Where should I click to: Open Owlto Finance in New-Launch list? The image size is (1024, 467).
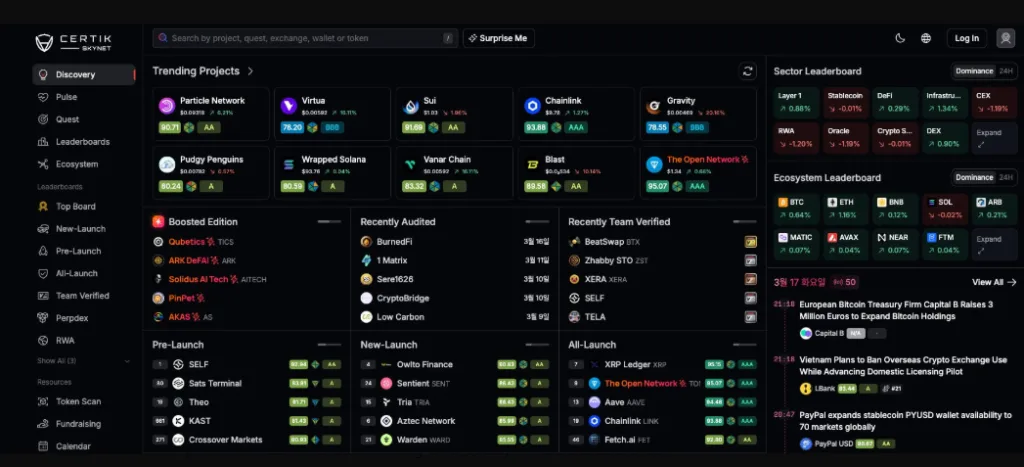pos(455,364)
